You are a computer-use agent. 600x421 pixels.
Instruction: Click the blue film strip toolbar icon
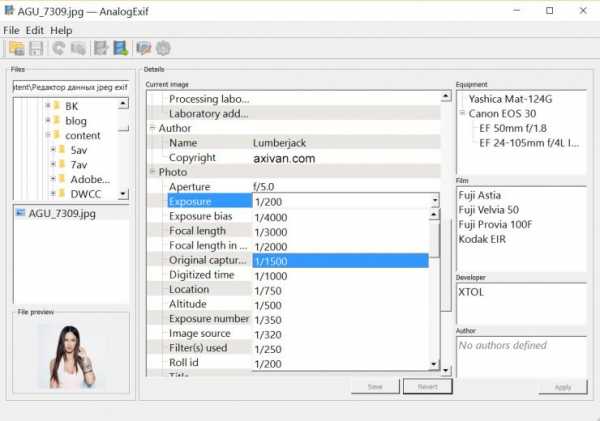click(x=121, y=48)
